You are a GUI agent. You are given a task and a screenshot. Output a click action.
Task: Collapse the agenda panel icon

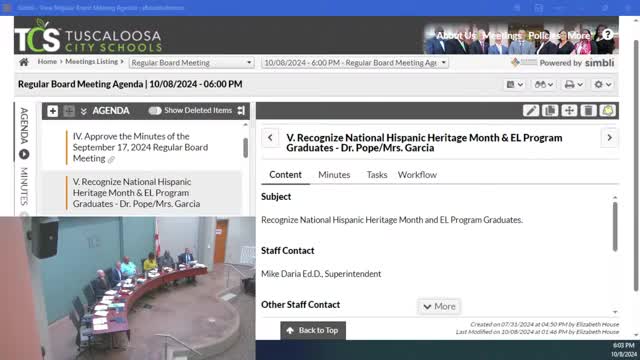click(x=241, y=110)
